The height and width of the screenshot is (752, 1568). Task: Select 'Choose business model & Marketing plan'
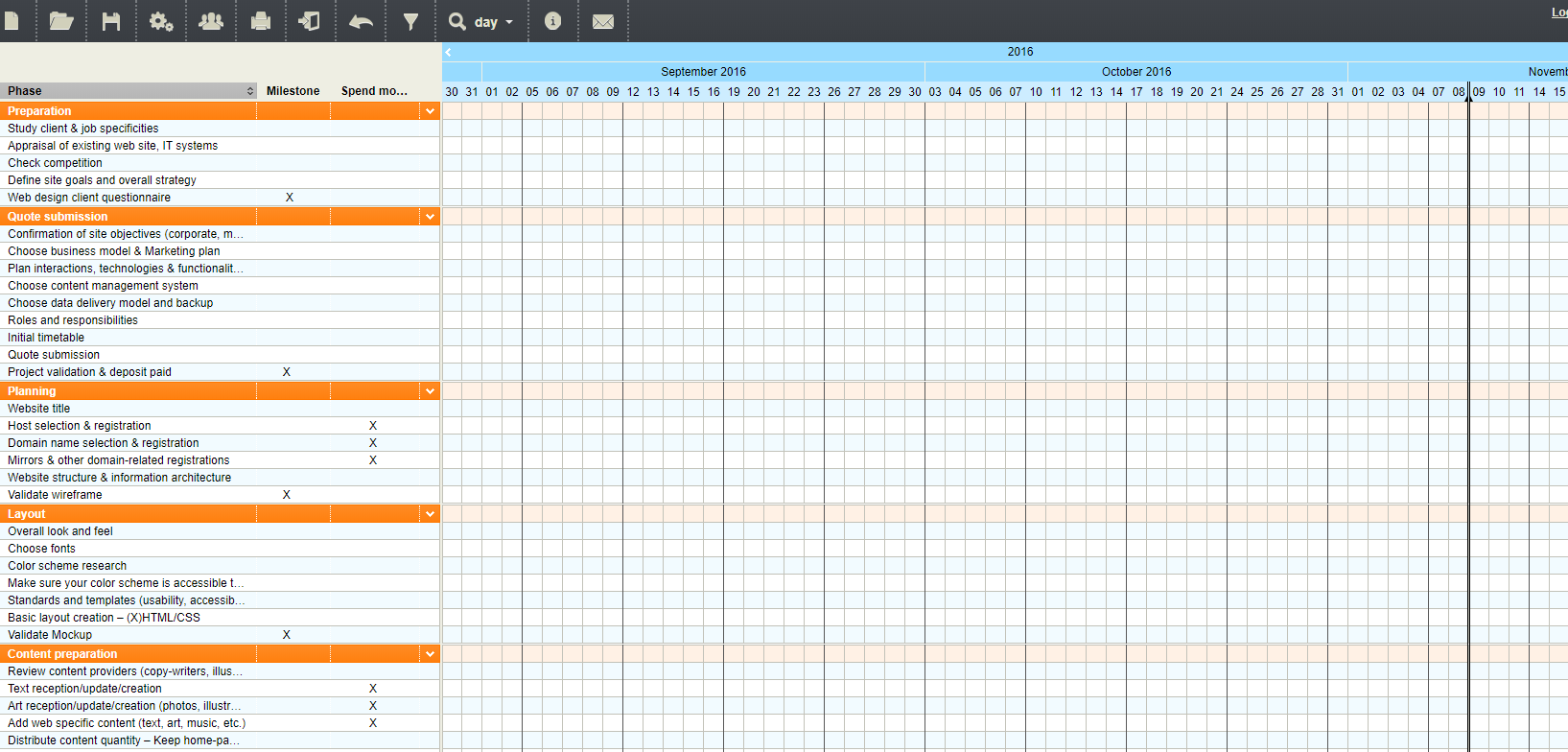(x=114, y=251)
